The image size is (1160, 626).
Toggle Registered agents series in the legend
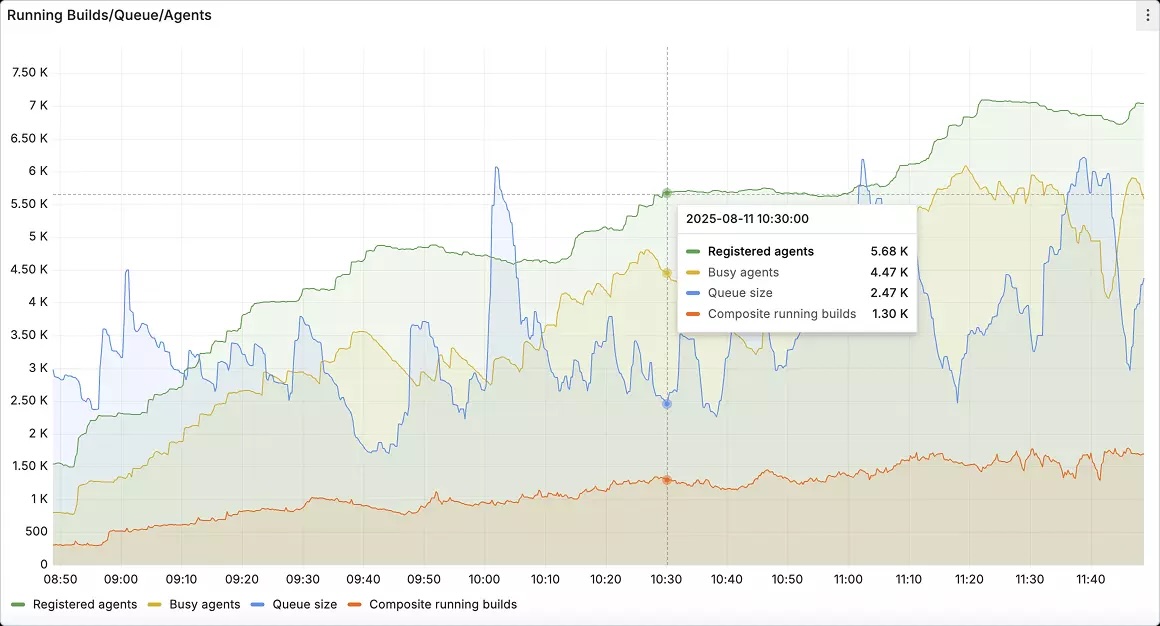pos(84,604)
